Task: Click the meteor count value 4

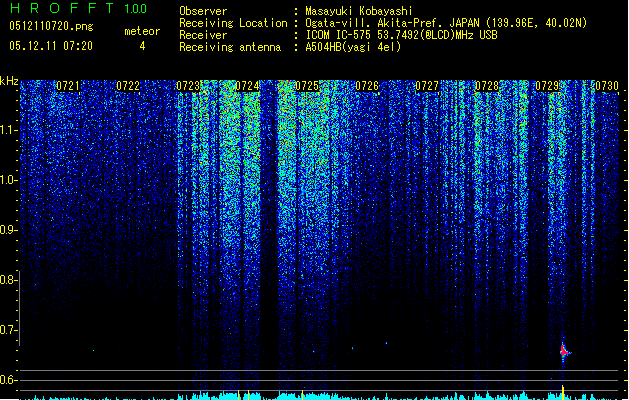Action: 142,46
